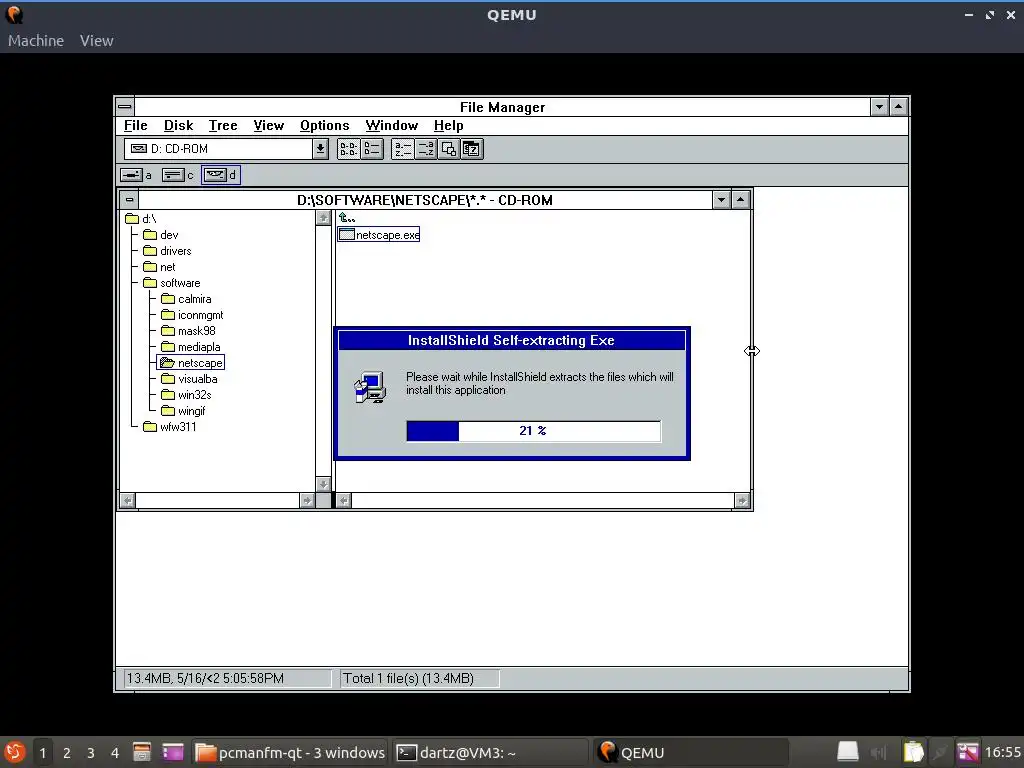
Task: Select the calmira folder
Action: pos(186,299)
